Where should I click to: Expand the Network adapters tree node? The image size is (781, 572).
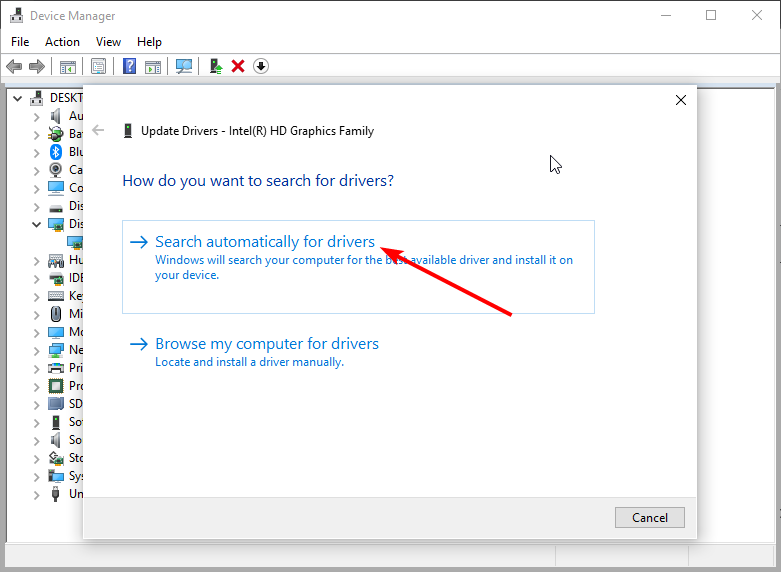coord(36,351)
